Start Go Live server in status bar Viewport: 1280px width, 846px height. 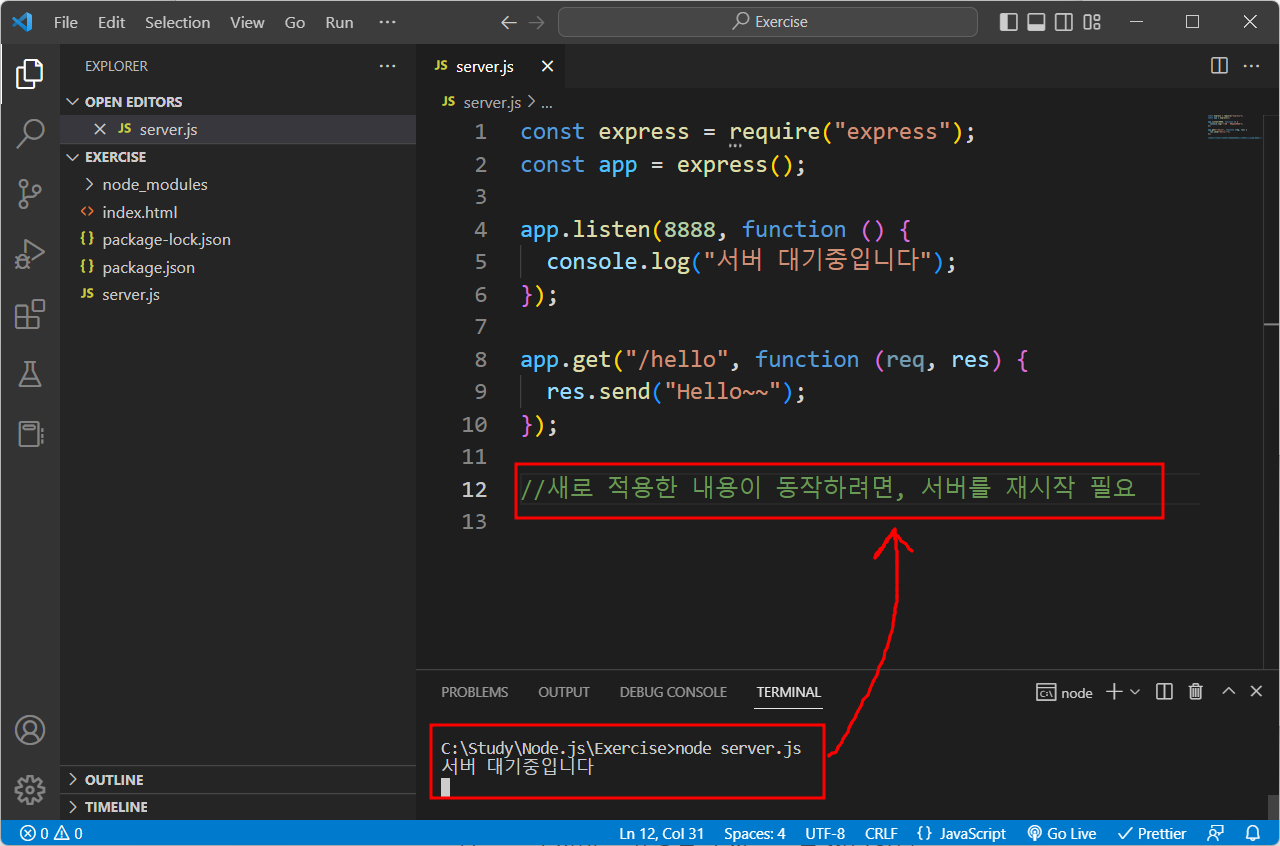[x=1062, y=833]
